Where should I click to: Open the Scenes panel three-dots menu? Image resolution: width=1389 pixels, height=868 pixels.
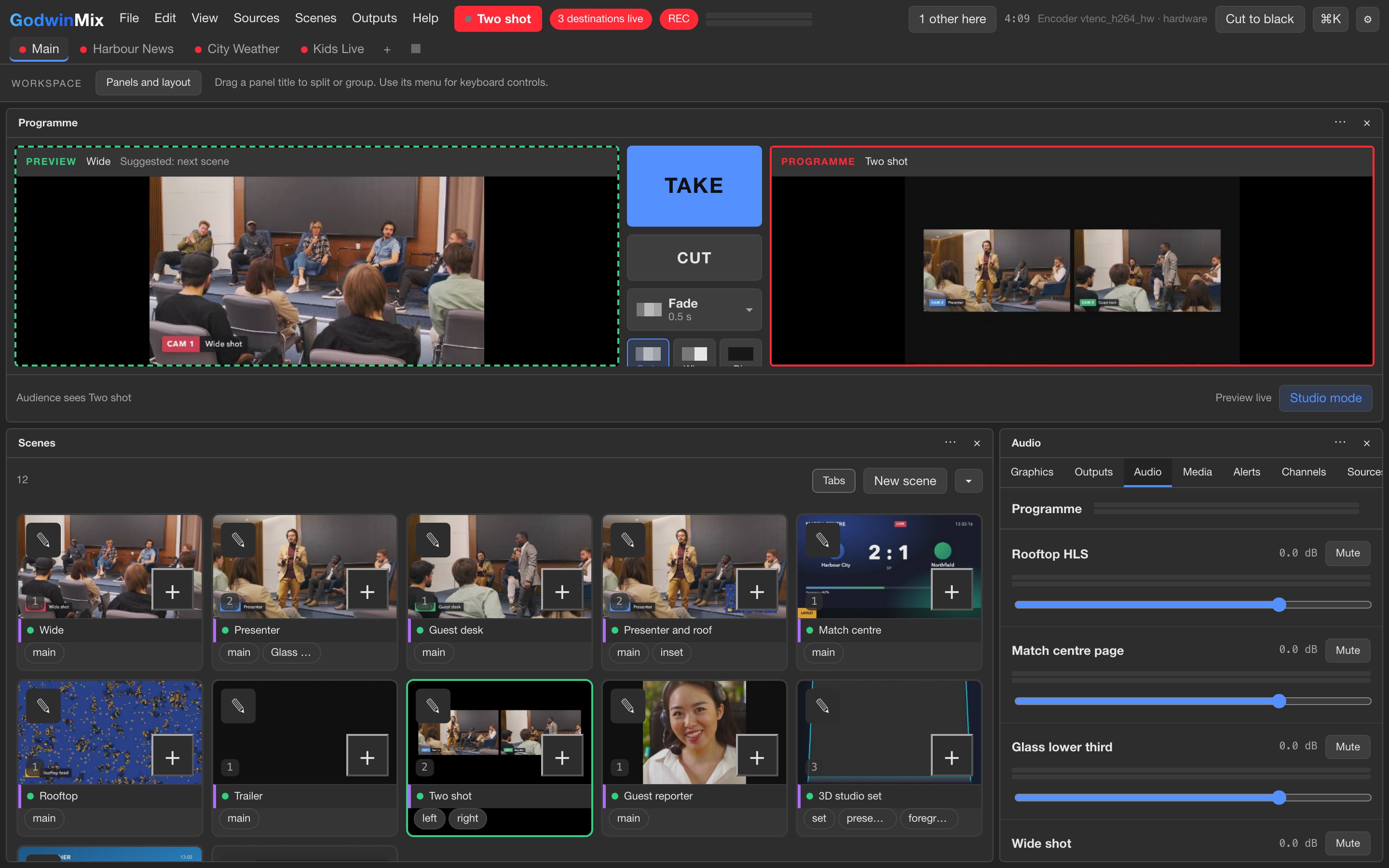[950, 443]
